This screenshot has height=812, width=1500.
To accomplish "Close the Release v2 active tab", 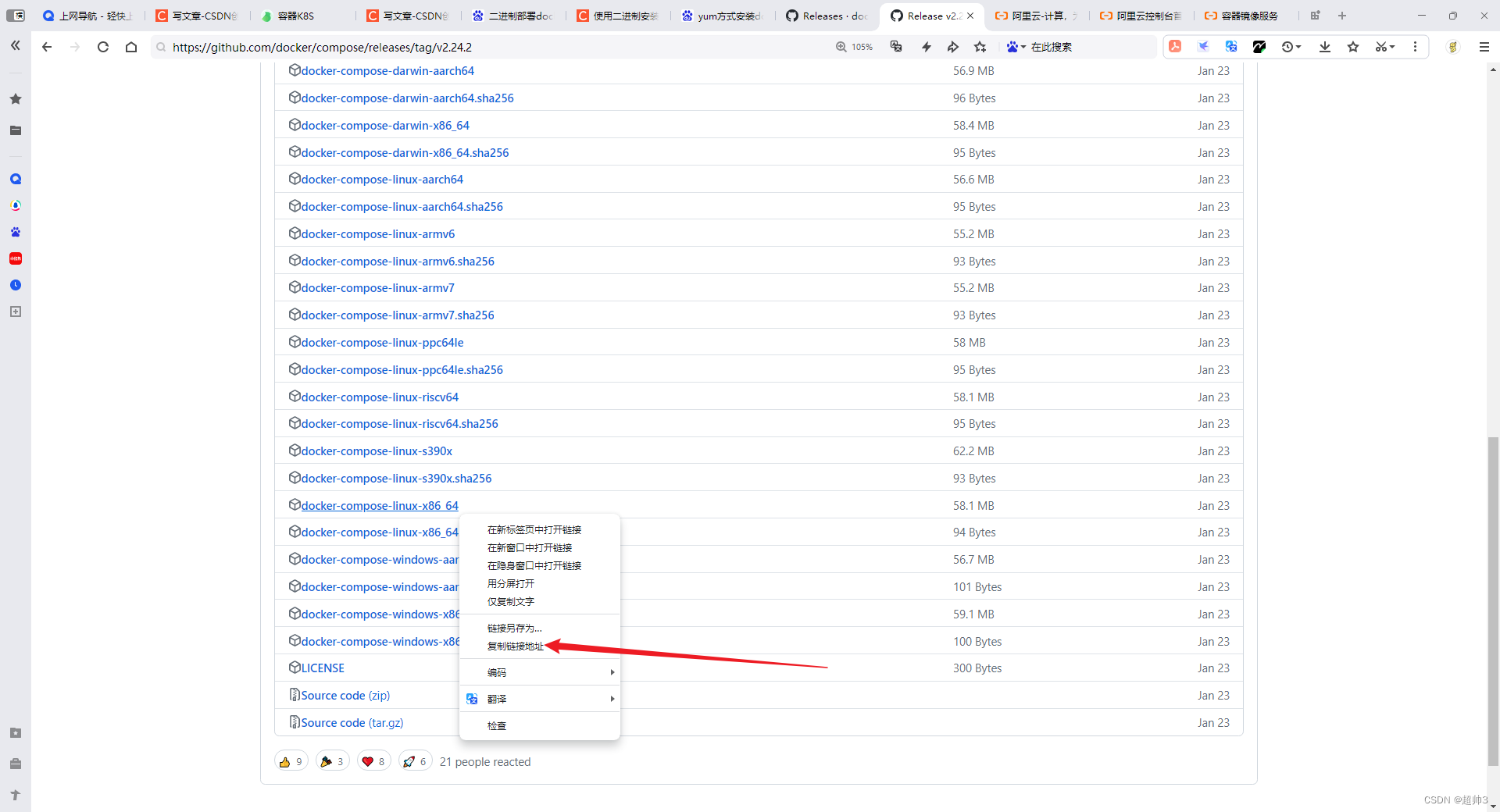I will (970, 16).
